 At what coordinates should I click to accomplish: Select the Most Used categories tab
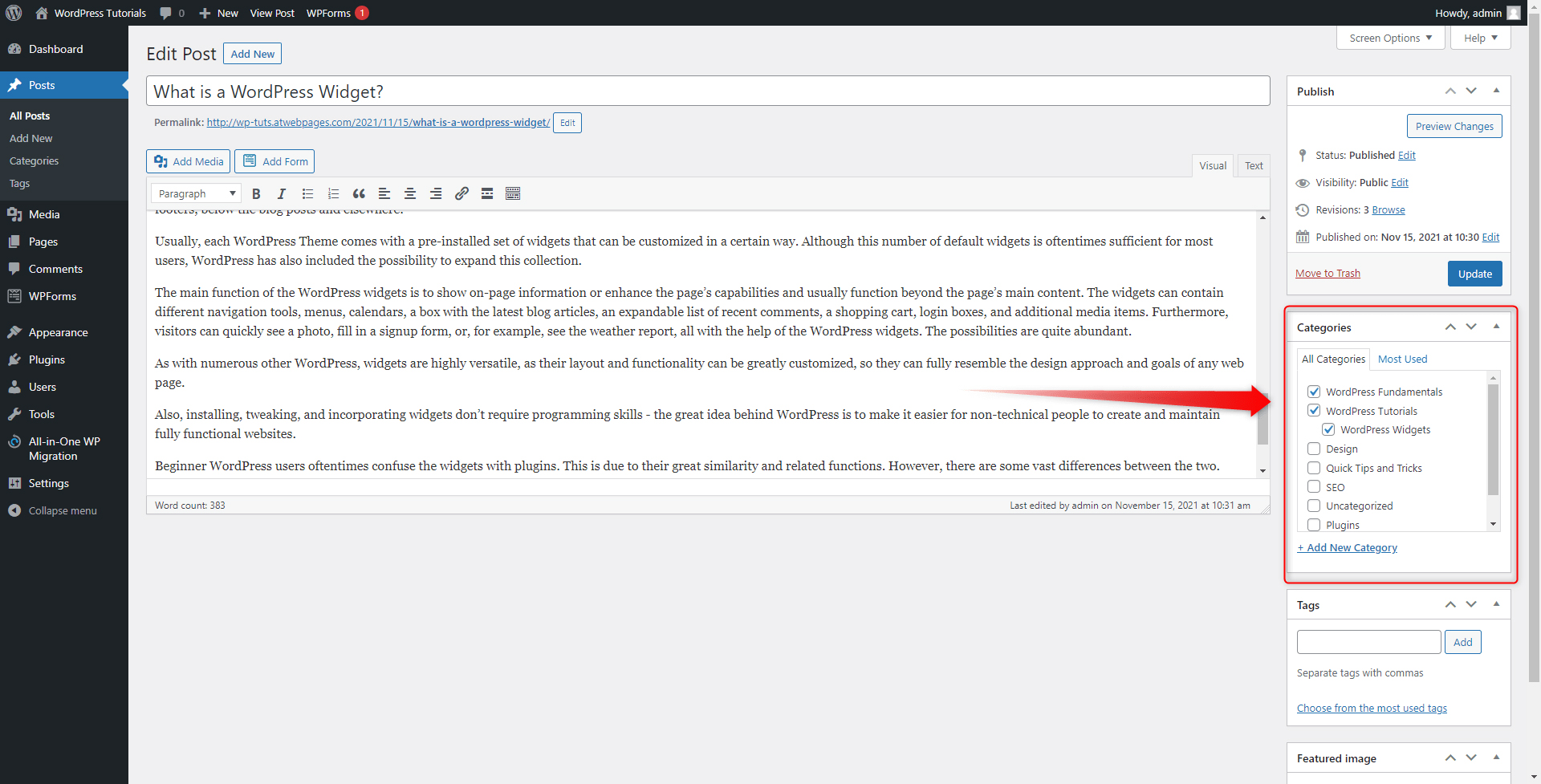pyautogui.click(x=1402, y=359)
